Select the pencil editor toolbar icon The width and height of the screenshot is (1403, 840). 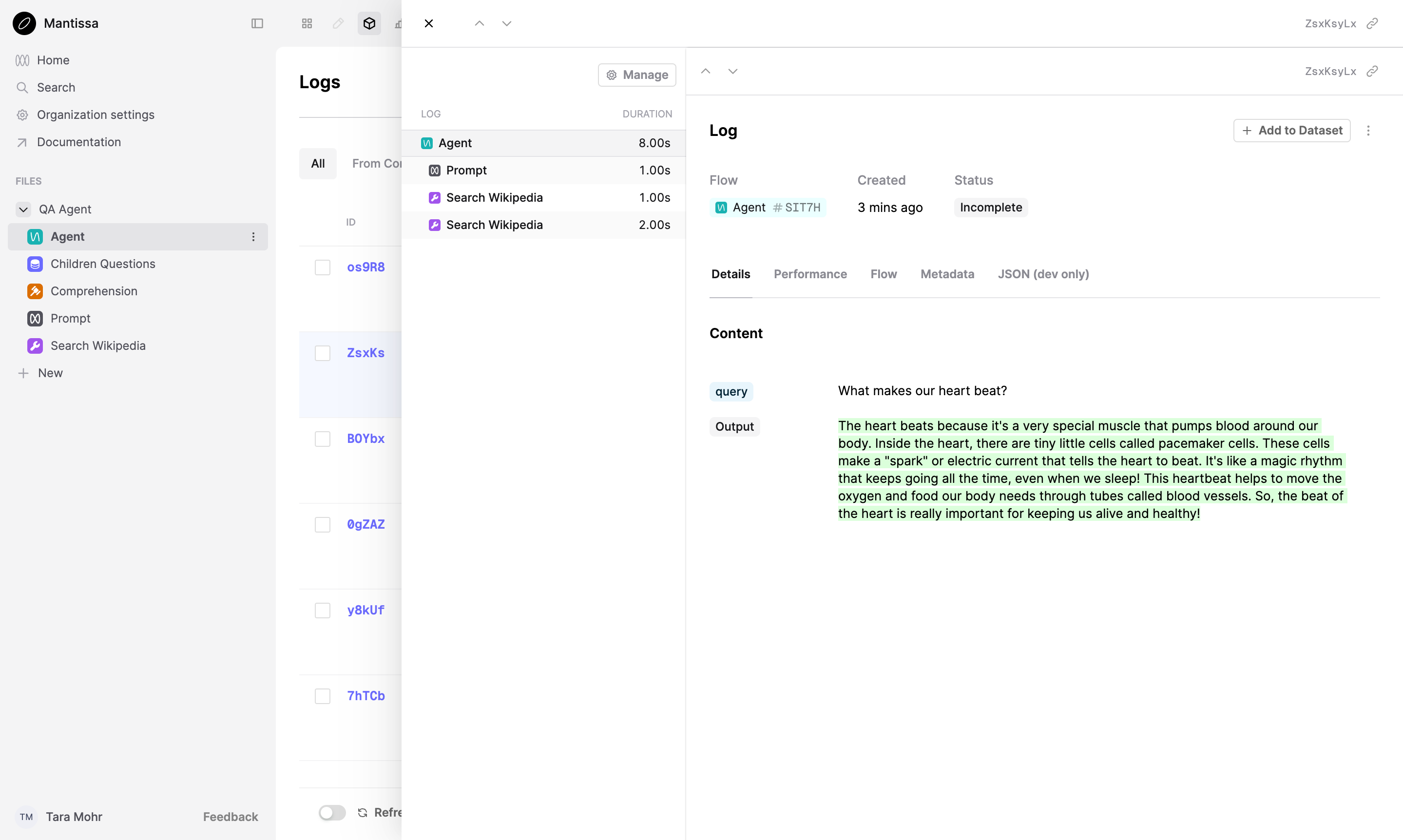tap(338, 23)
